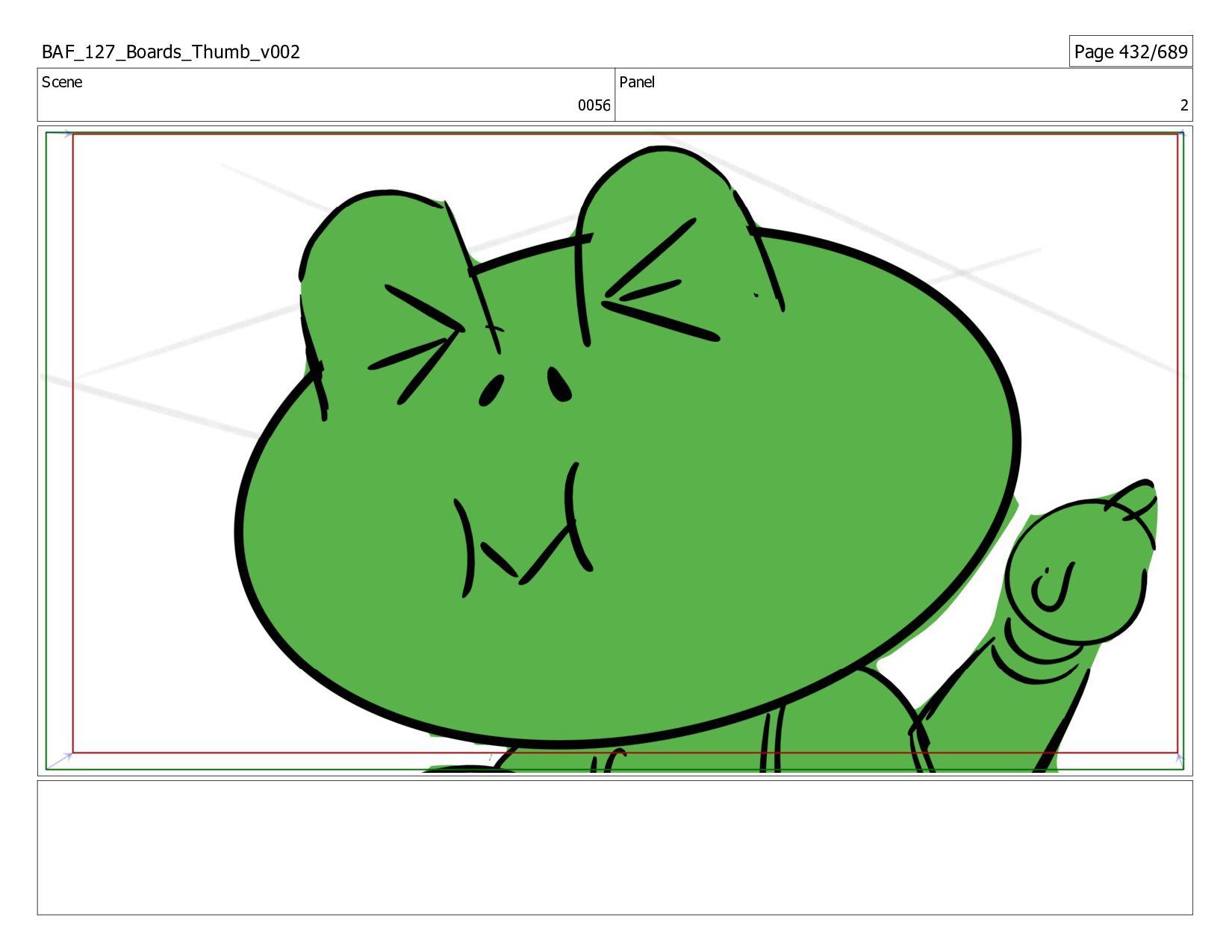This screenshot has width=1232, height=952.
Task: Click the empty notes box below the panel
Action: pos(615,847)
